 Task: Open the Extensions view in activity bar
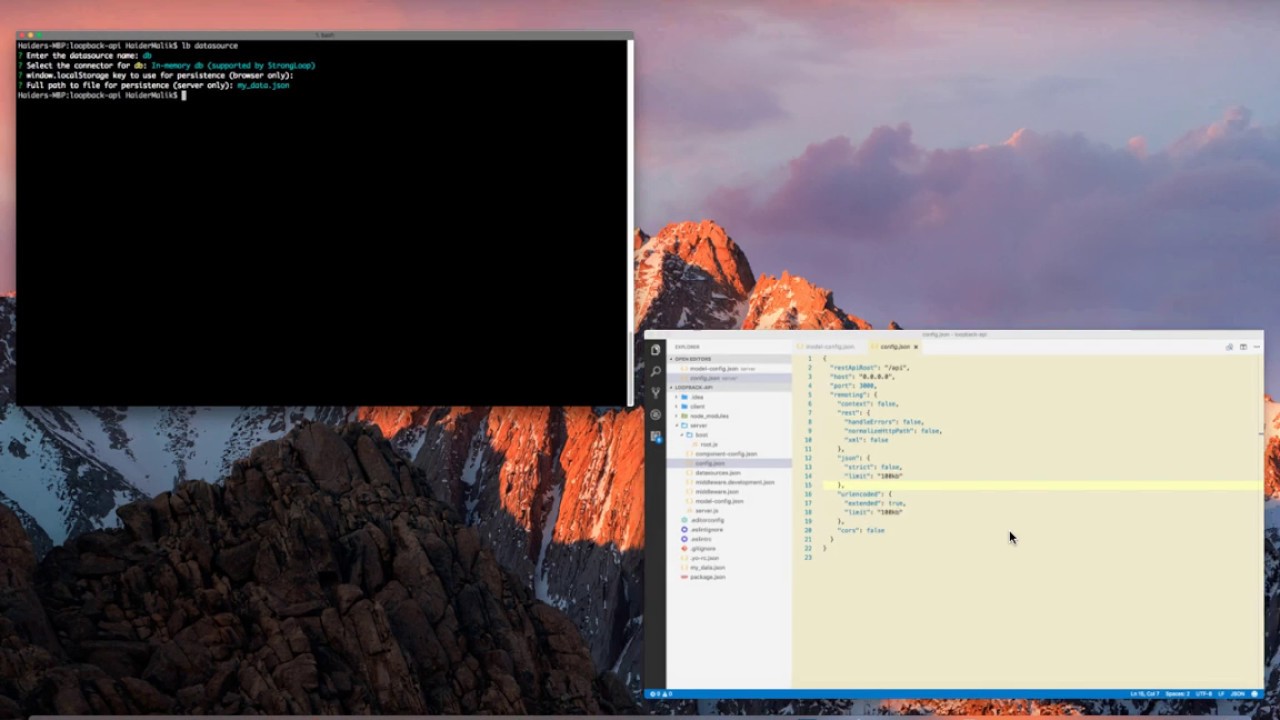[x=656, y=436]
